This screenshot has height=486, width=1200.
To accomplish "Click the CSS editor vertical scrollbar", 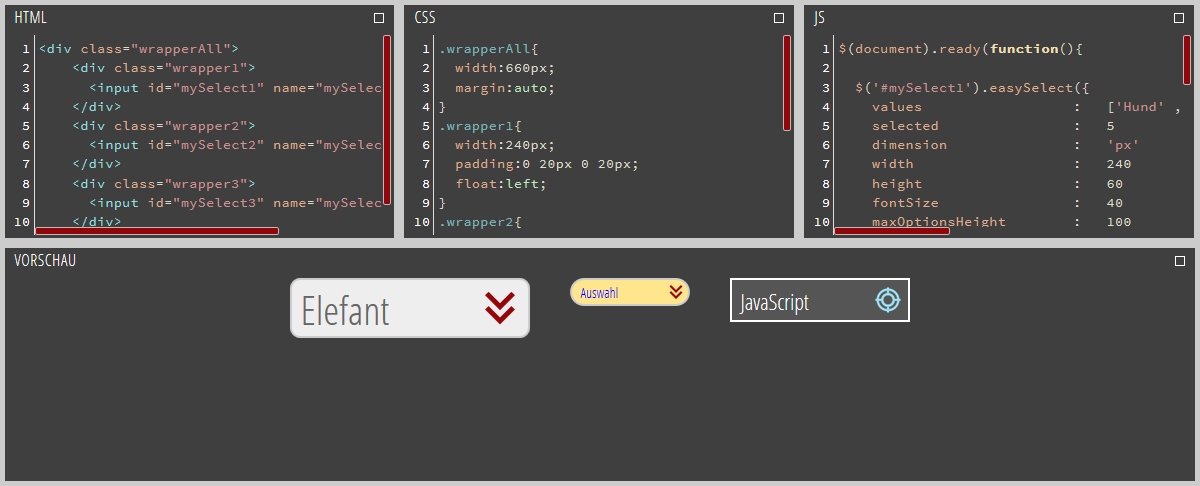I will pos(787,83).
